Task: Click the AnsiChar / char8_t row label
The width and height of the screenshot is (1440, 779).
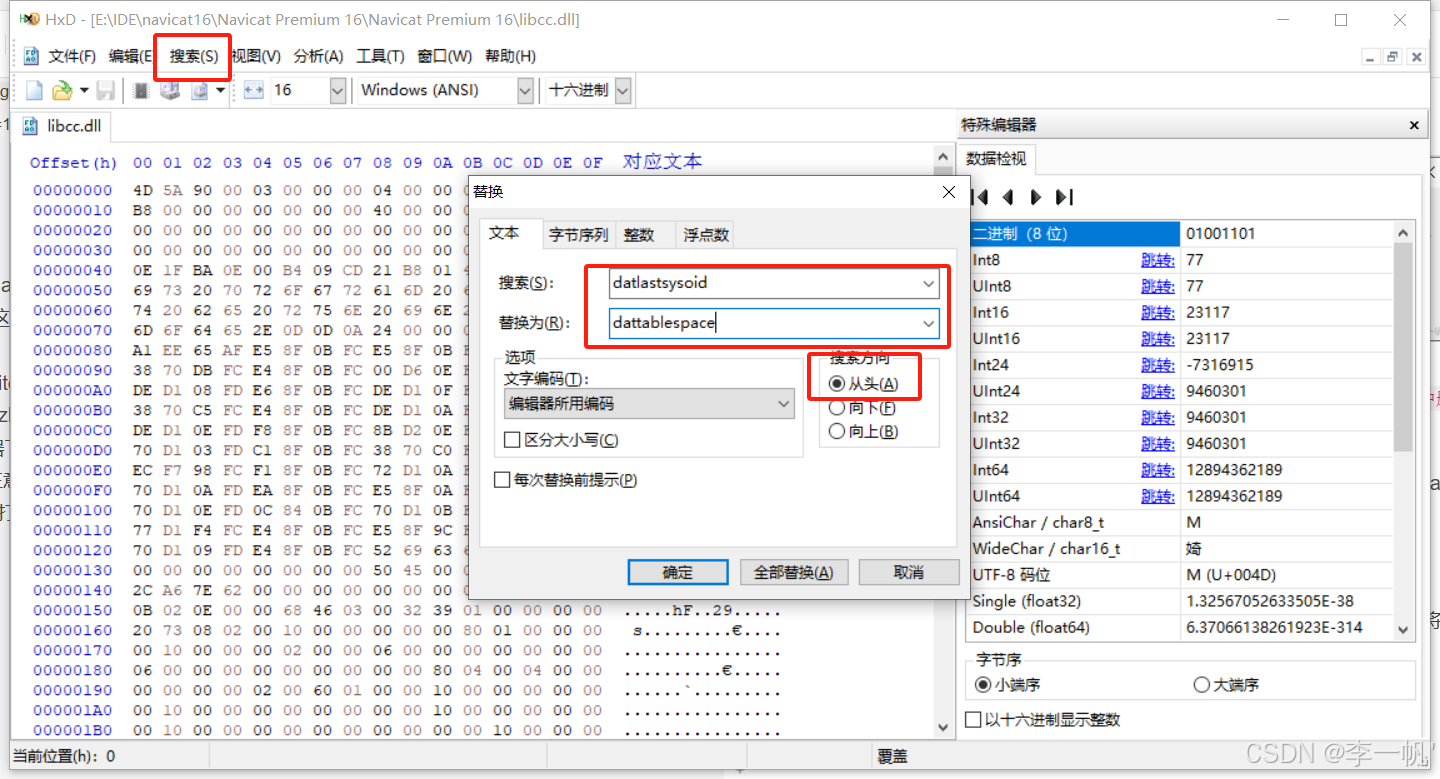Action: (1038, 522)
